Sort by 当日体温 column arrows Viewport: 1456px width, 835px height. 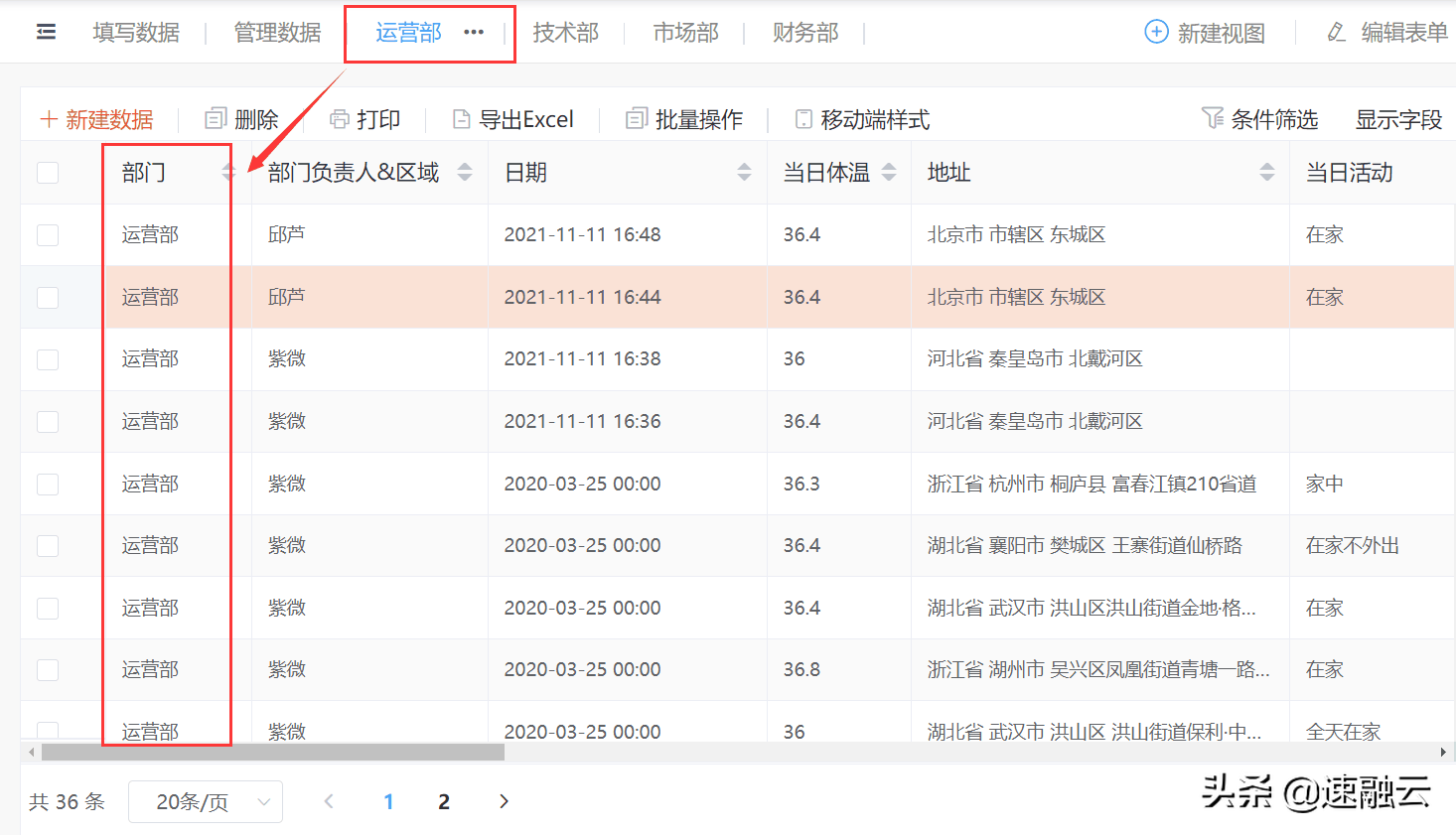(889, 172)
